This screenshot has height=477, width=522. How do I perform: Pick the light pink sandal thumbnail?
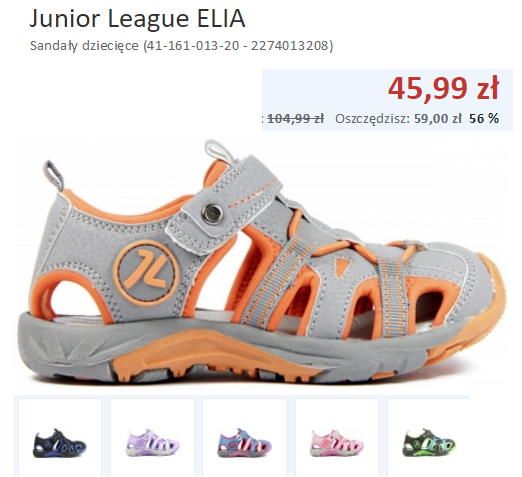(x=337, y=443)
